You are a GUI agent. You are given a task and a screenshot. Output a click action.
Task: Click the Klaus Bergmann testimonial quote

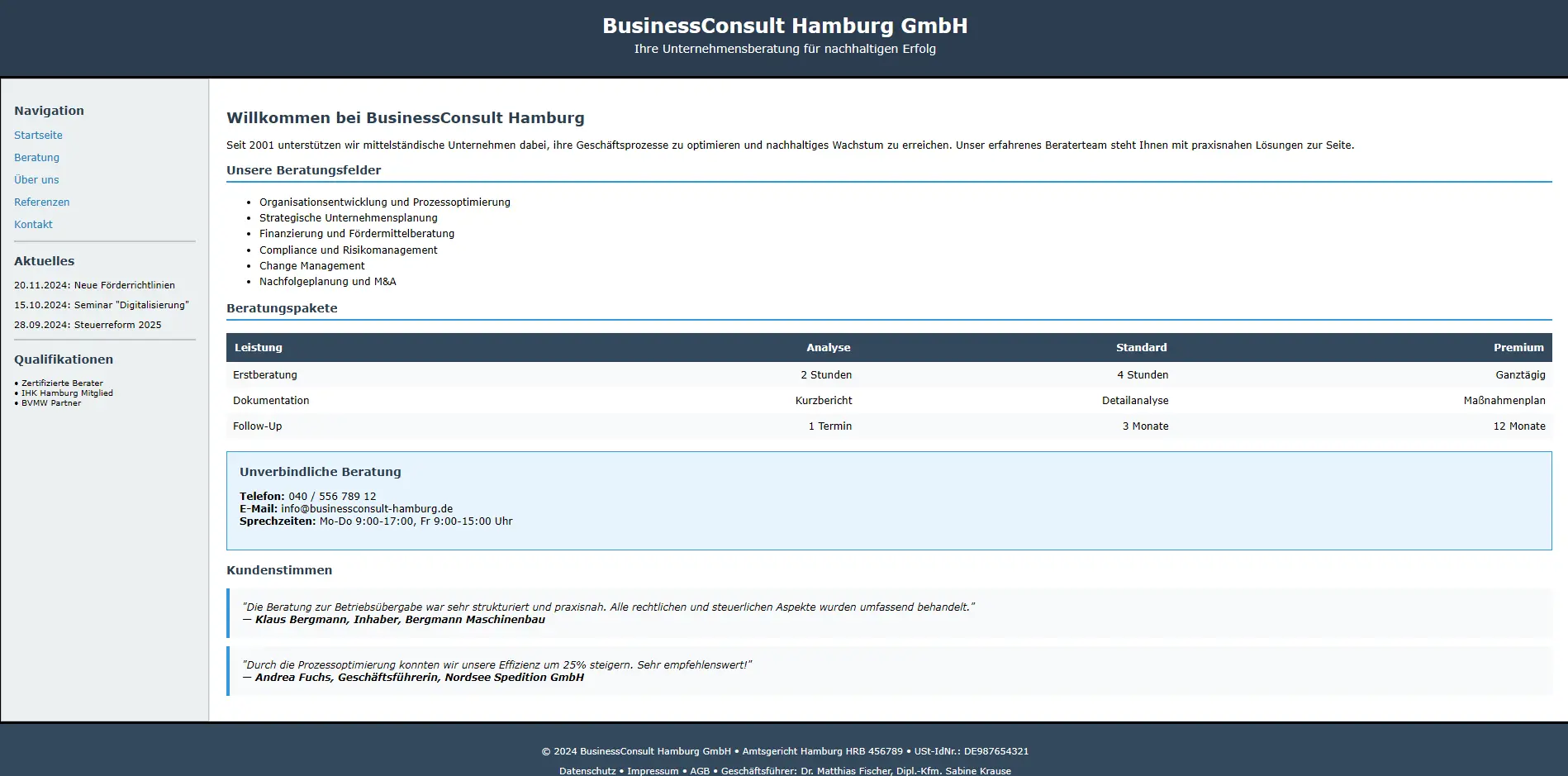[608, 607]
